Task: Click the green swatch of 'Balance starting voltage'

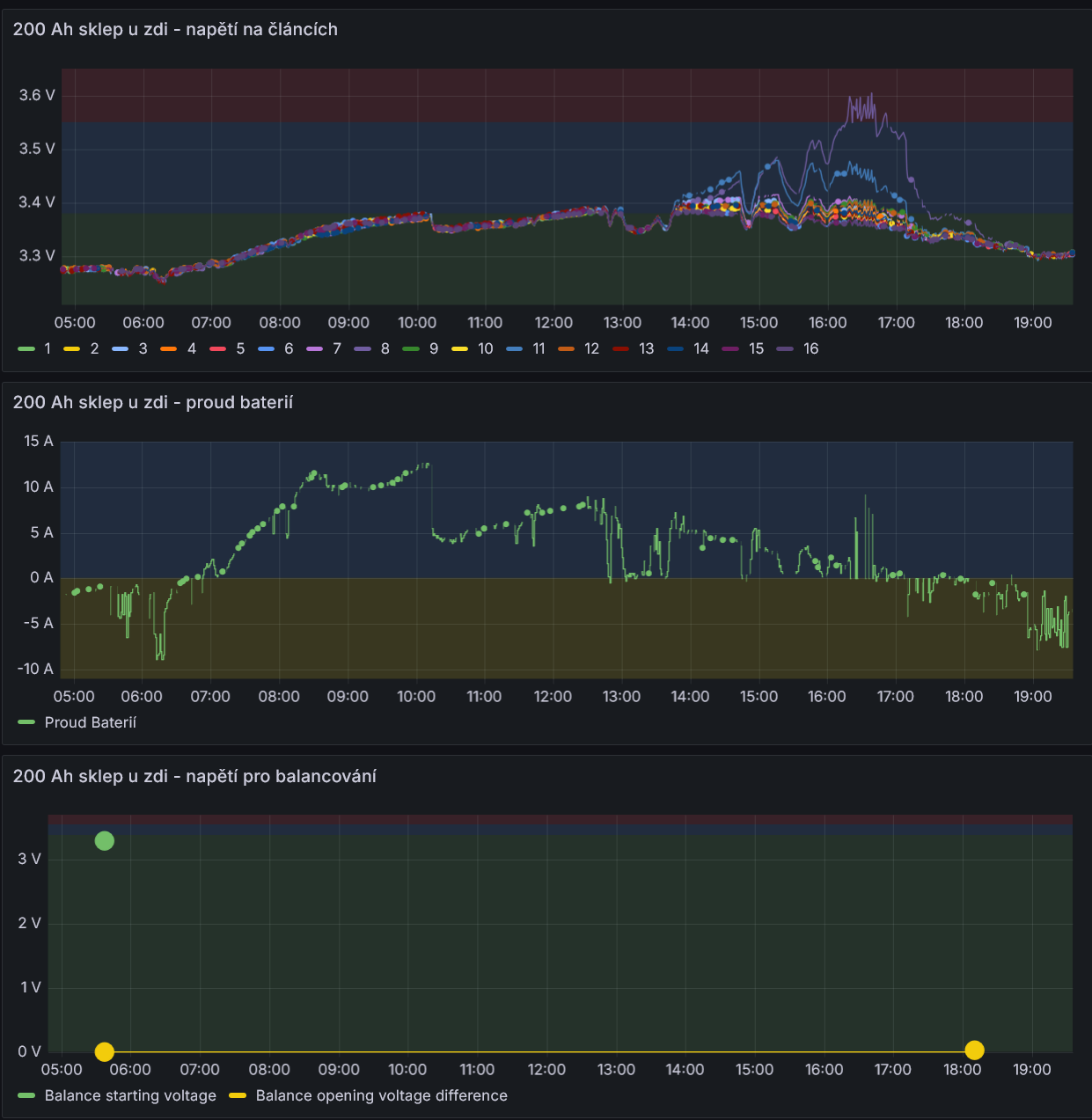Action: click(x=26, y=1095)
